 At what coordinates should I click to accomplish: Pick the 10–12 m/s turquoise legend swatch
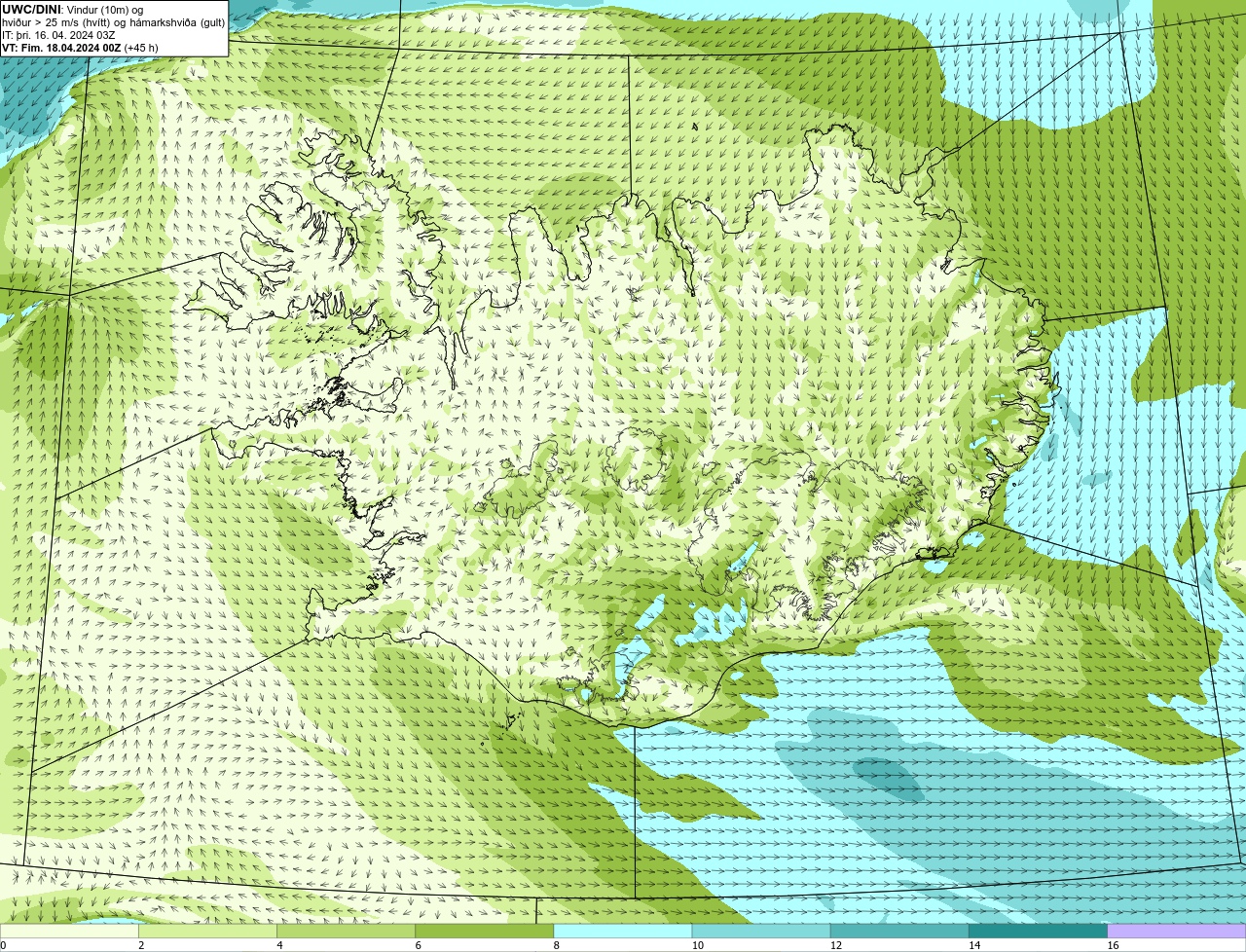click(x=761, y=932)
